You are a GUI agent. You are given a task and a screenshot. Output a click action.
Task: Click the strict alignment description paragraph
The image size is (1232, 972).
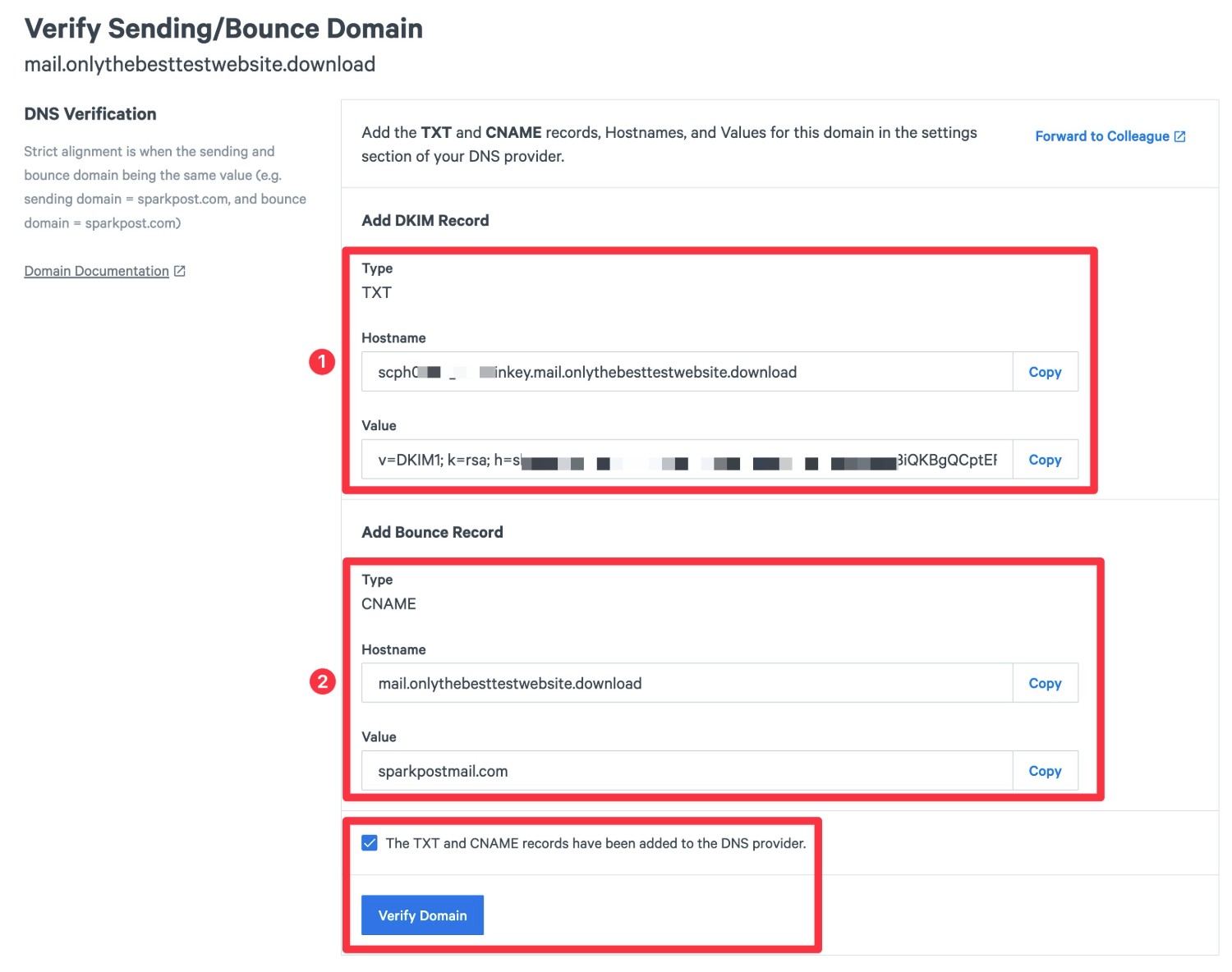[x=165, y=187]
